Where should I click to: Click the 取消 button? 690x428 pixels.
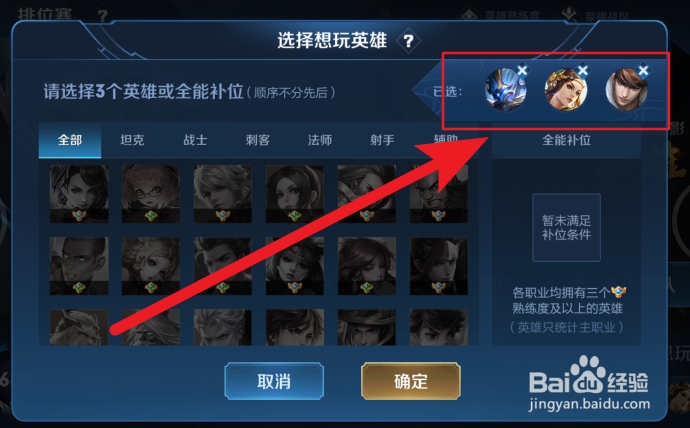pos(274,381)
